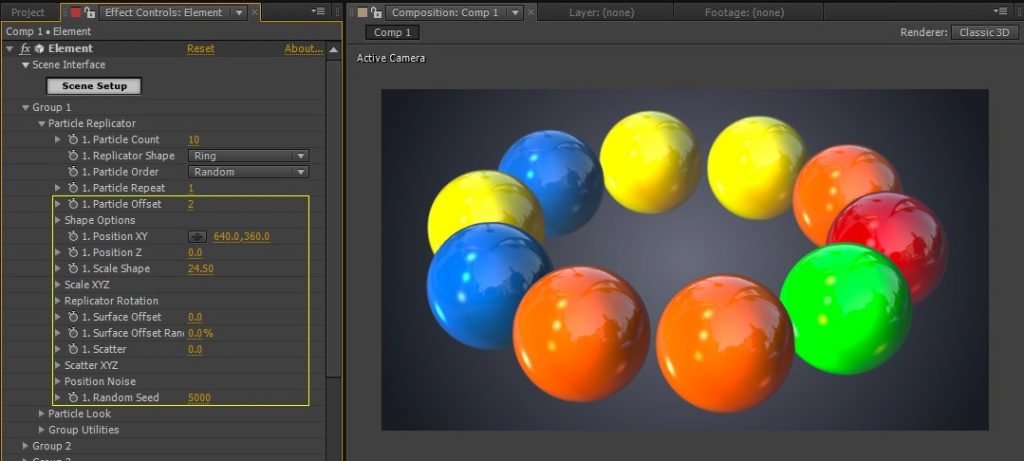Toggle stopwatch for 1. Particle Offset
1024x461 pixels.
click(73, 204)
